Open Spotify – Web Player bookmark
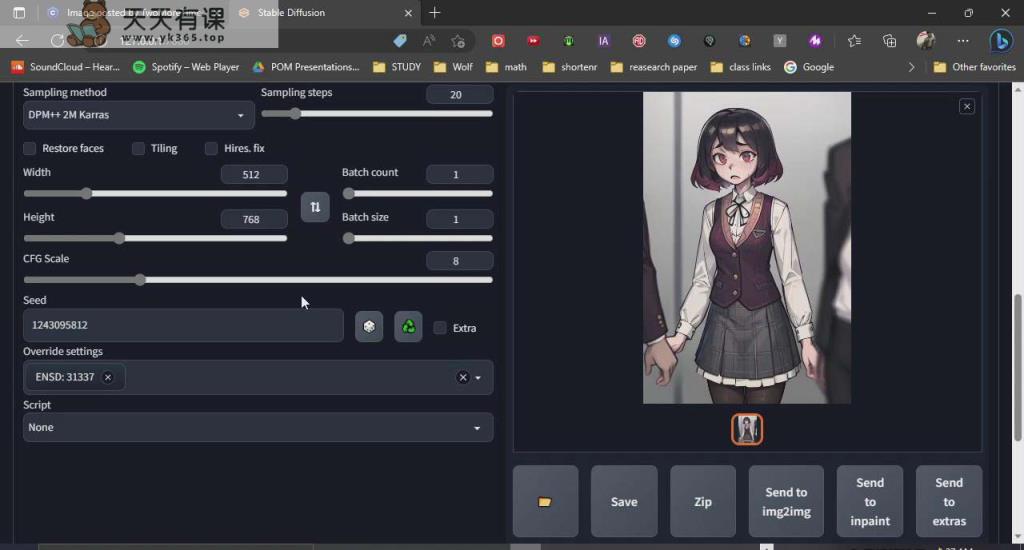Viewport: 1024px width, 550px height. [x=185, y=67]
